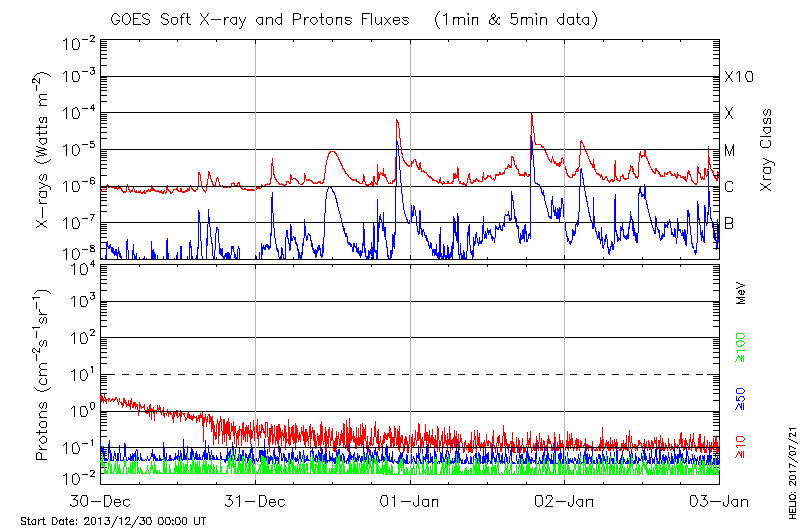Click the C flare class label

(x=729, y=187)
